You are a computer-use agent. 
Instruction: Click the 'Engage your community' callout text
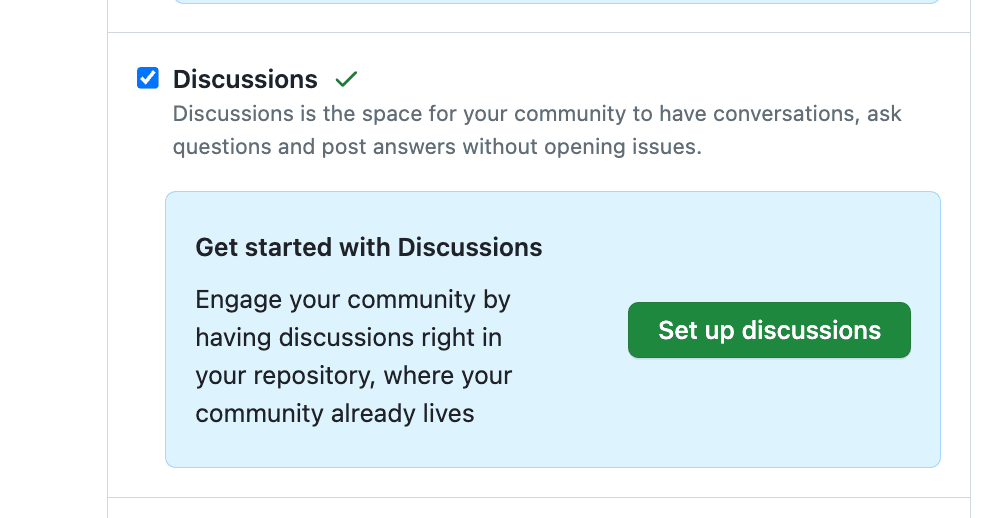pyautogui.click(x=353, y=300)
